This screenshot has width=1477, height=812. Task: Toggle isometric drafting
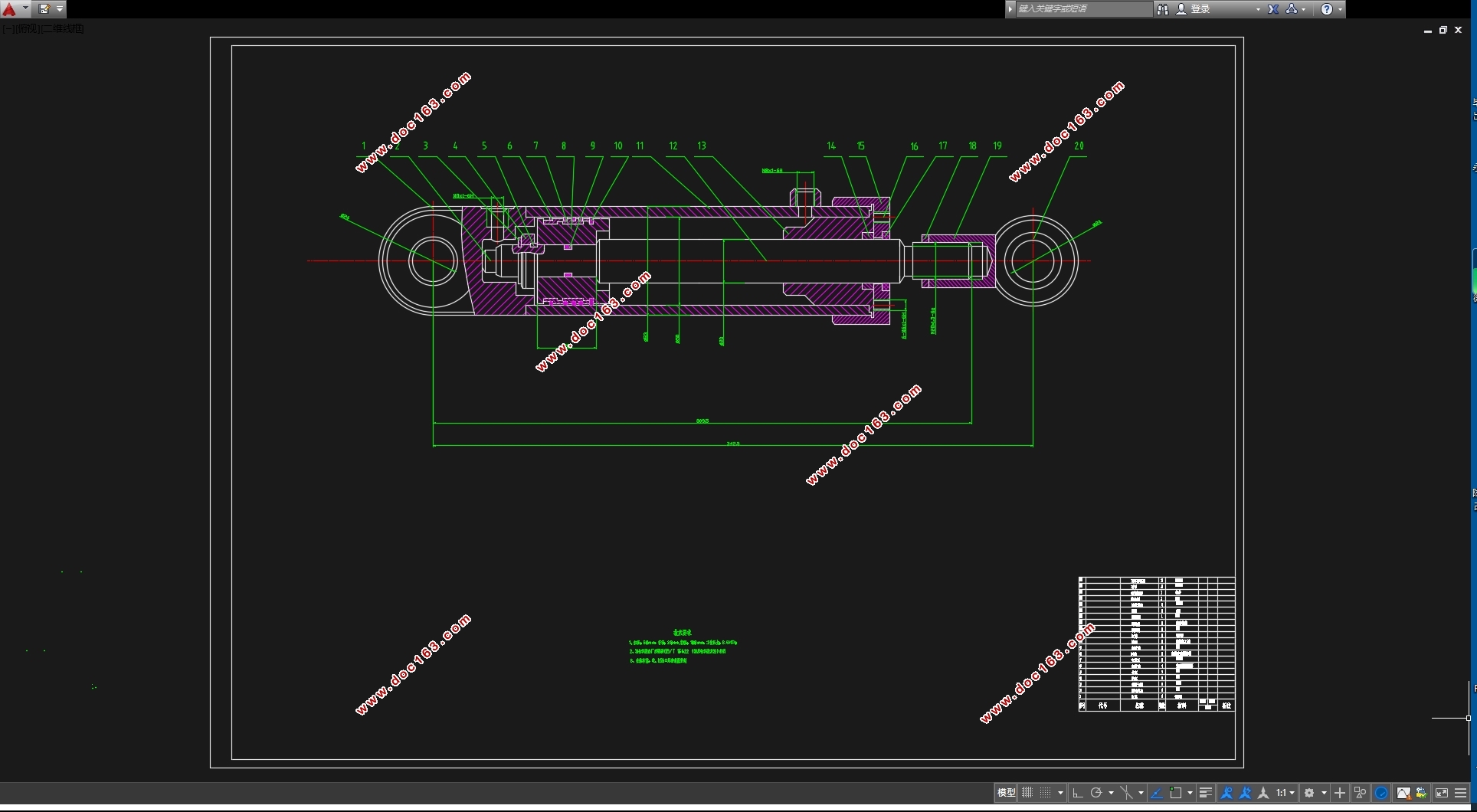click(x=1126, y=793)
